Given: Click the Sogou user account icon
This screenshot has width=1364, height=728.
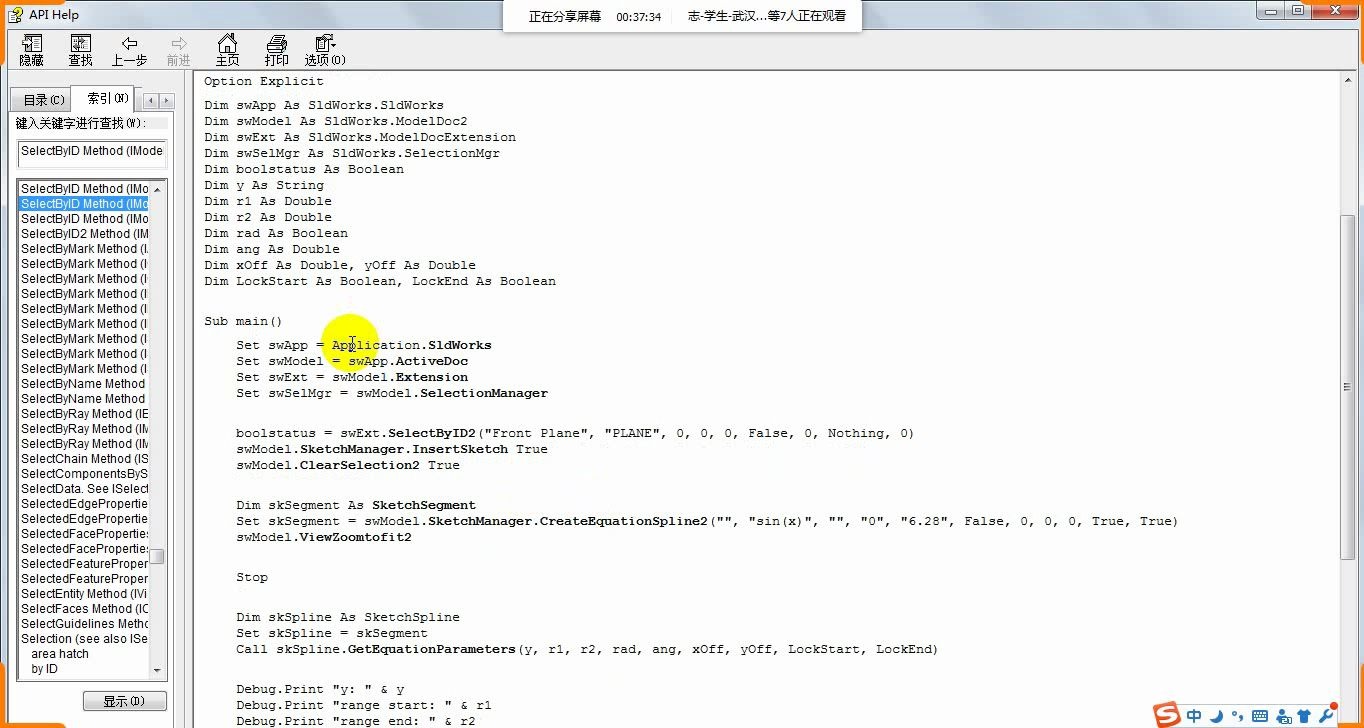Looking at the screenshot, I should (x=1282, y=716).
